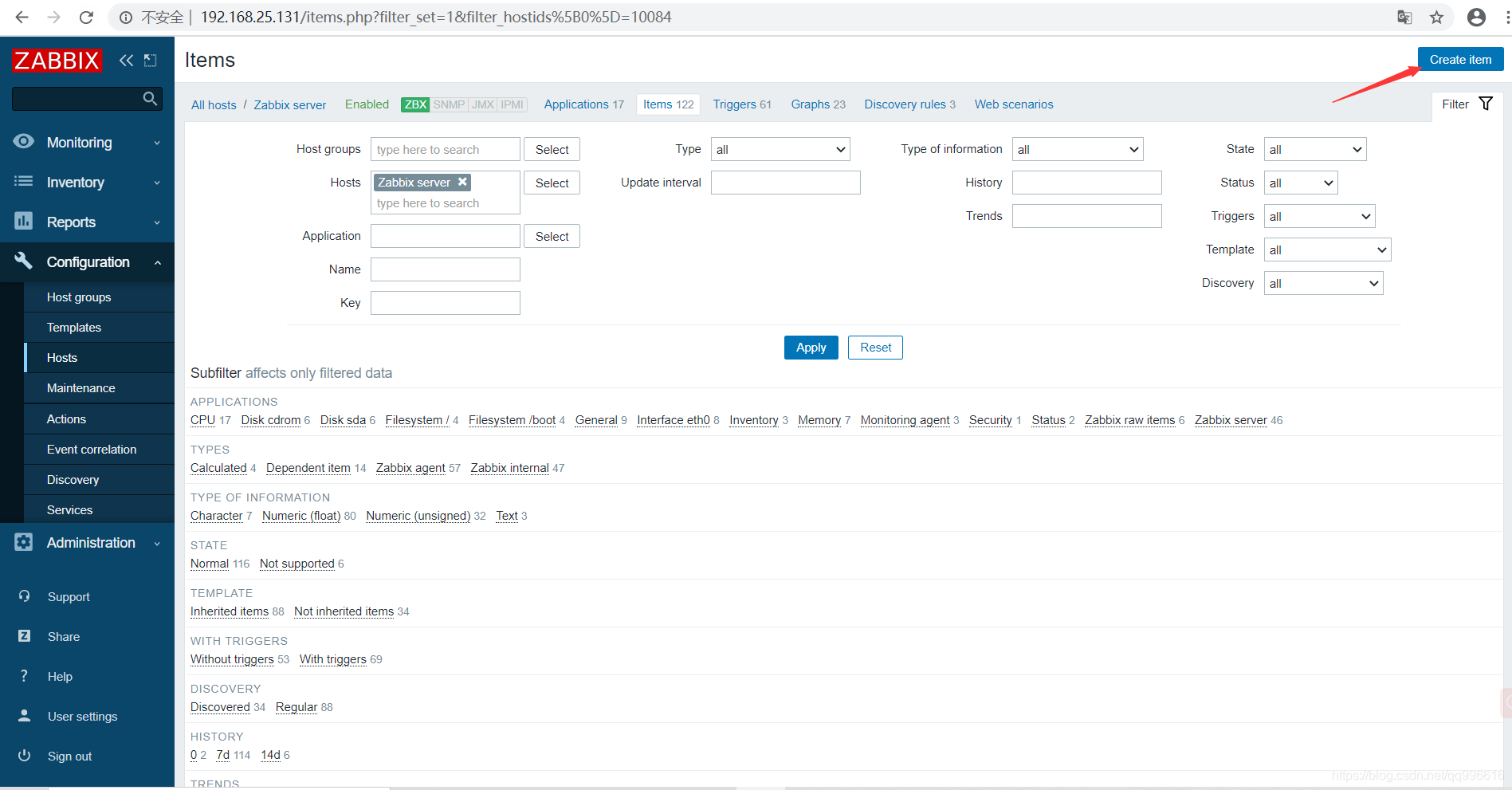Click the Inventory list icon
The width and height of the screenshot is (1512, 790).
24,182
